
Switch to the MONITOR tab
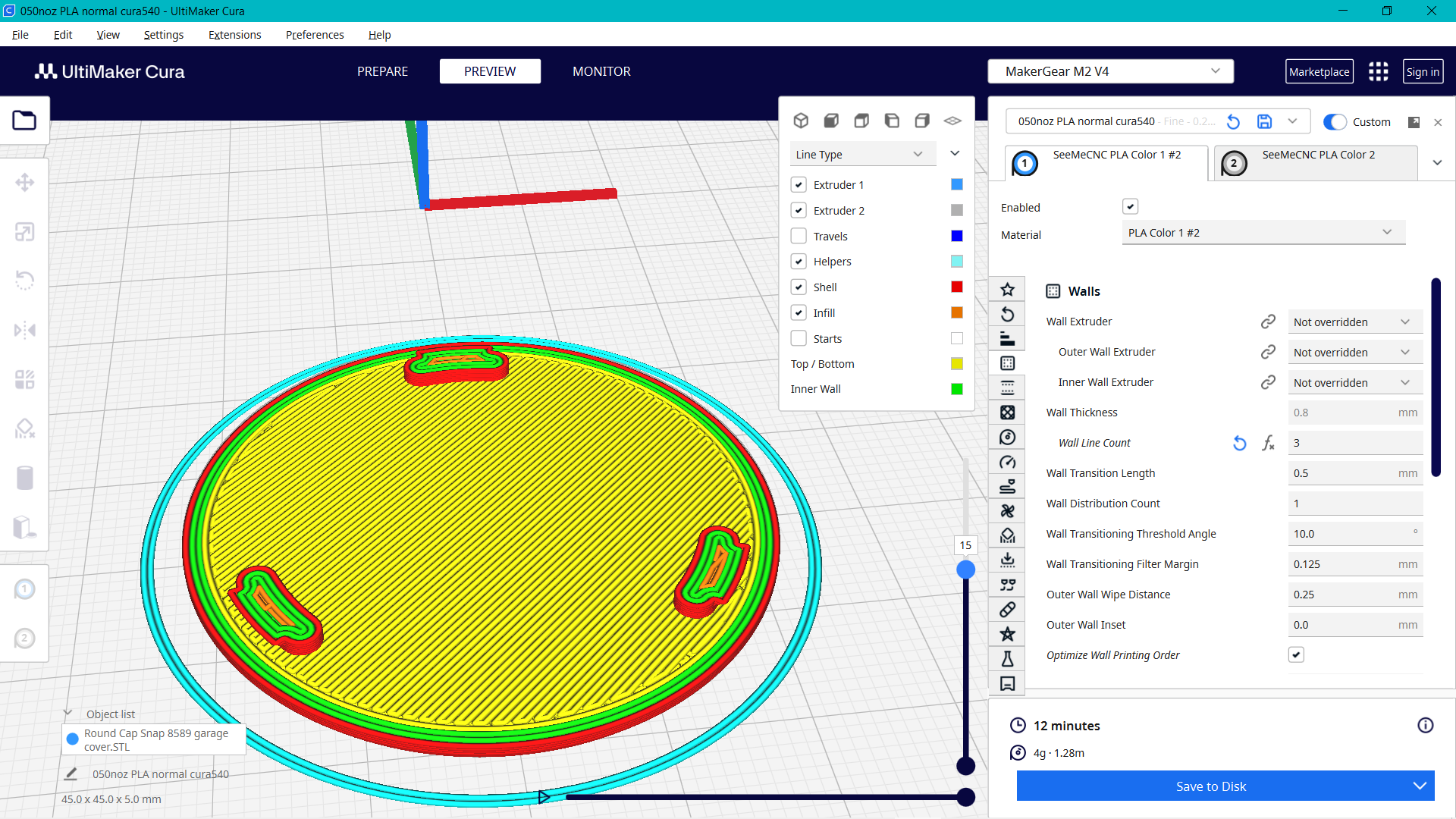(601, 71)
